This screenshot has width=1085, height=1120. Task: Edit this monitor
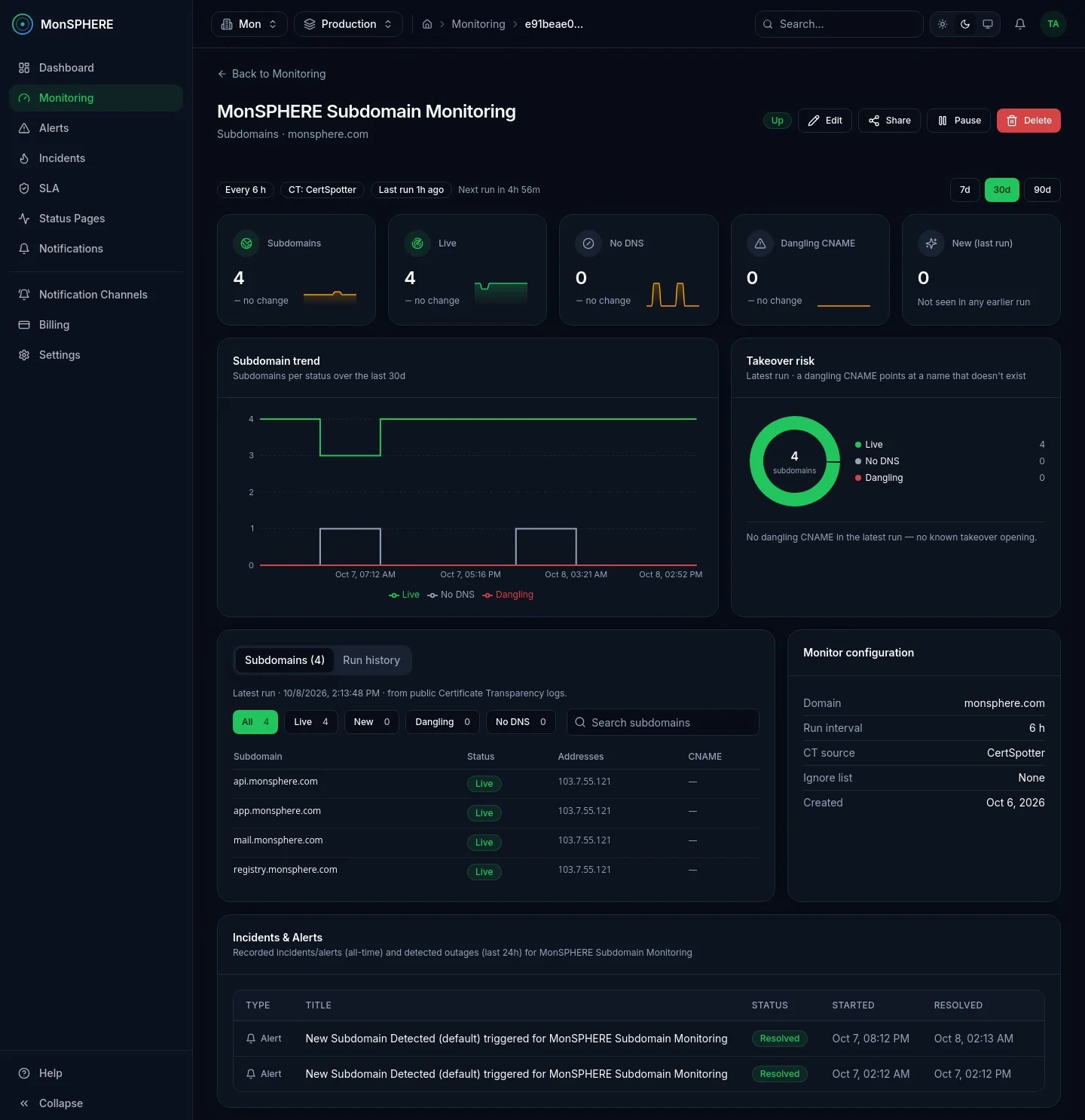coord(825,121)
